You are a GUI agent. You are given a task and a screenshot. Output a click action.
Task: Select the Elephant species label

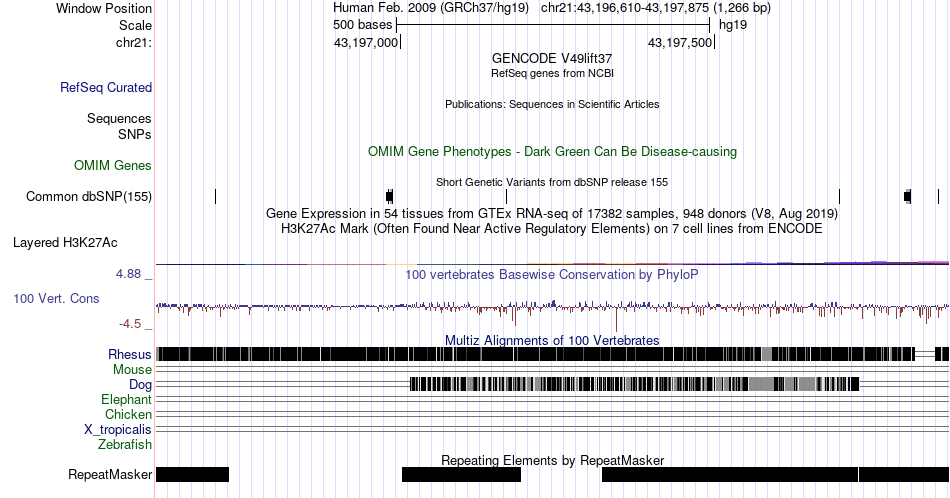[x=126, y=399]
